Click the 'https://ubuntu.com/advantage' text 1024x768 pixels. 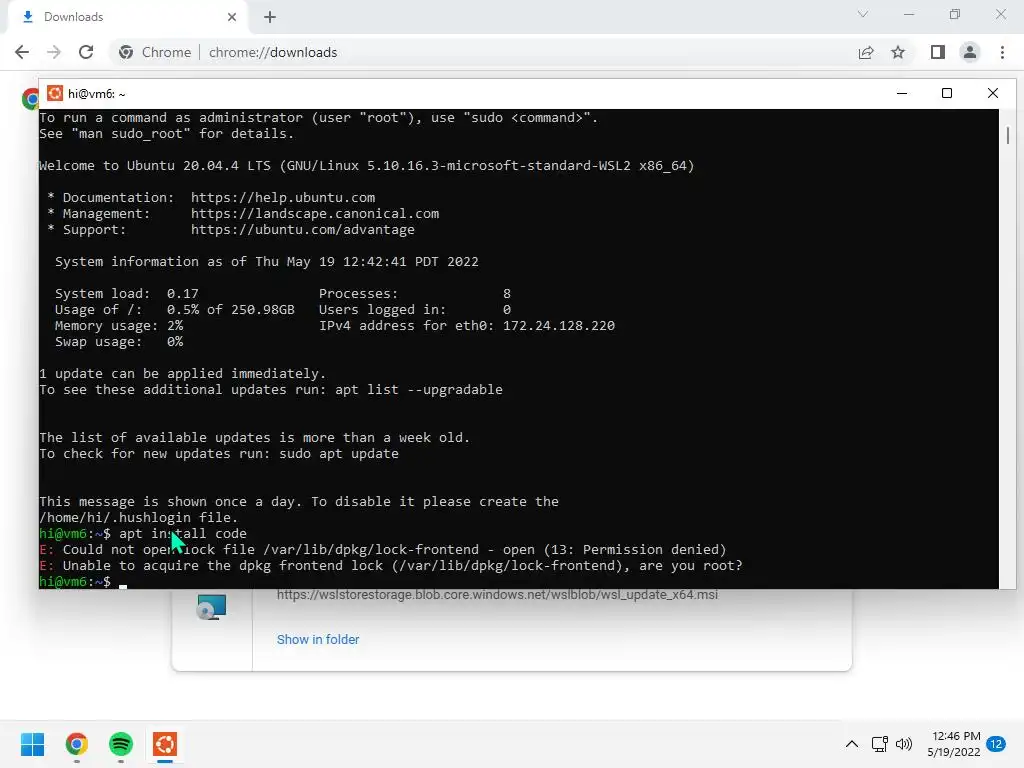tap(302, 229)
